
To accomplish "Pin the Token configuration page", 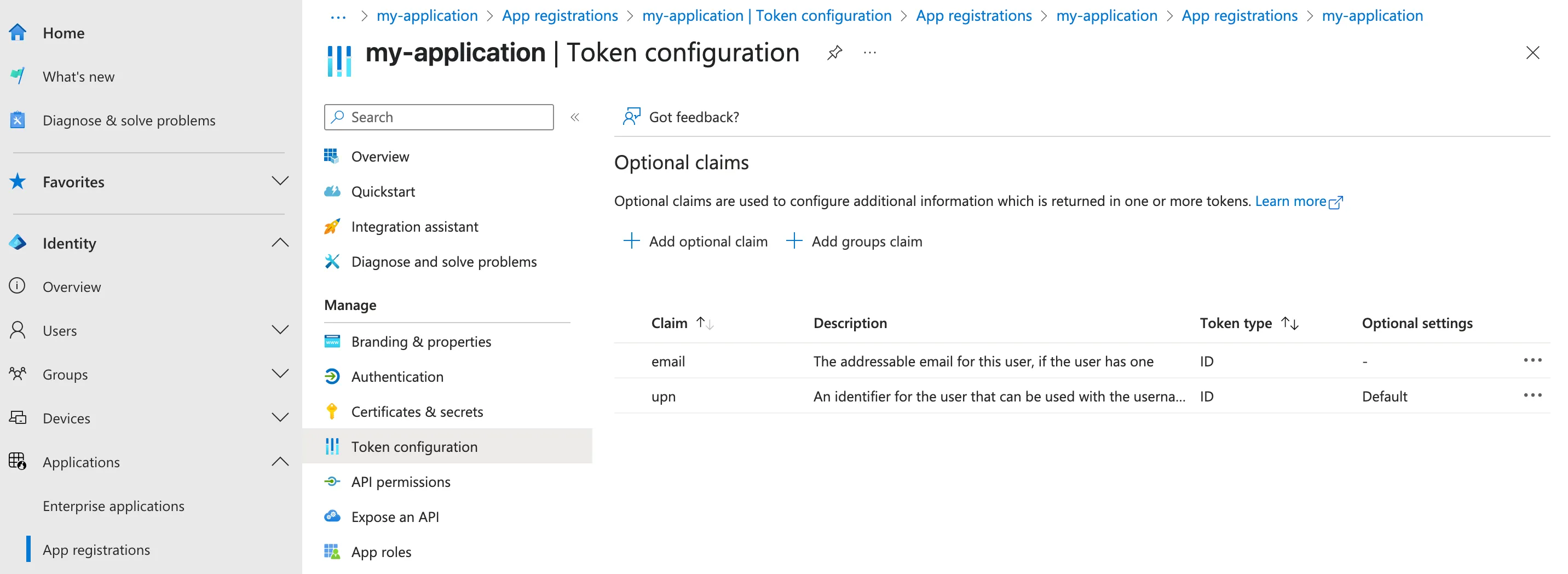I will click(x=834, y=53).
